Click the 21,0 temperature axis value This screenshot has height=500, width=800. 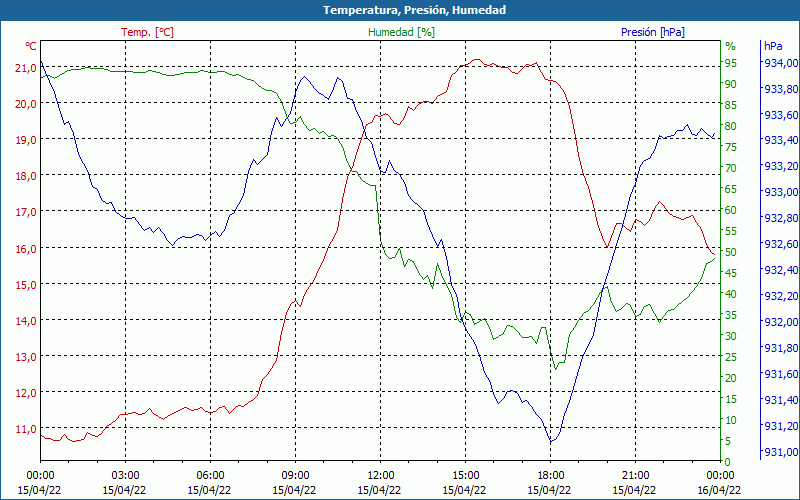click(x=26, y=68)
